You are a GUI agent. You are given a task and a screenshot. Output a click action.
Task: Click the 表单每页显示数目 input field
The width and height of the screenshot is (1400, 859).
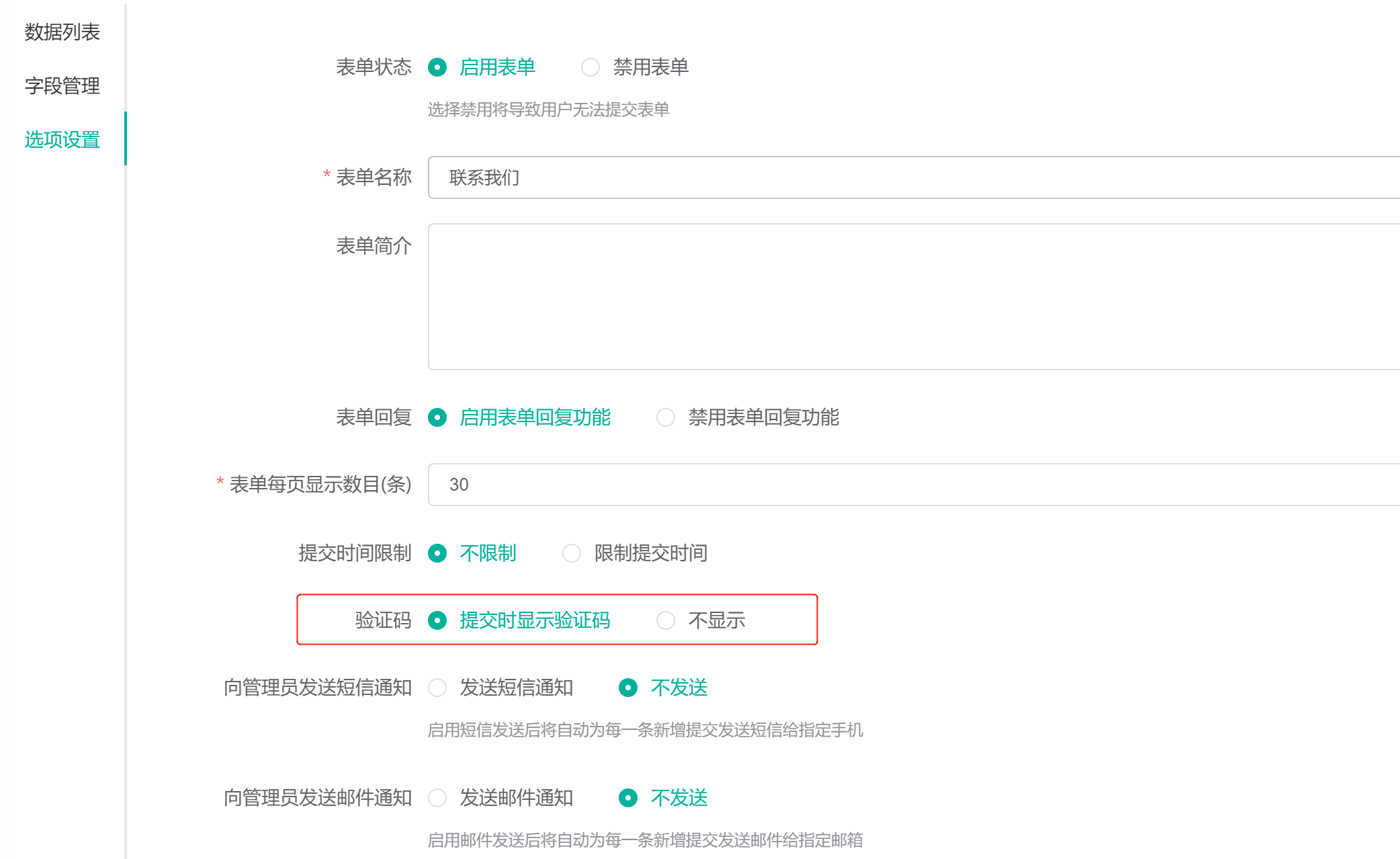(914, 485)
